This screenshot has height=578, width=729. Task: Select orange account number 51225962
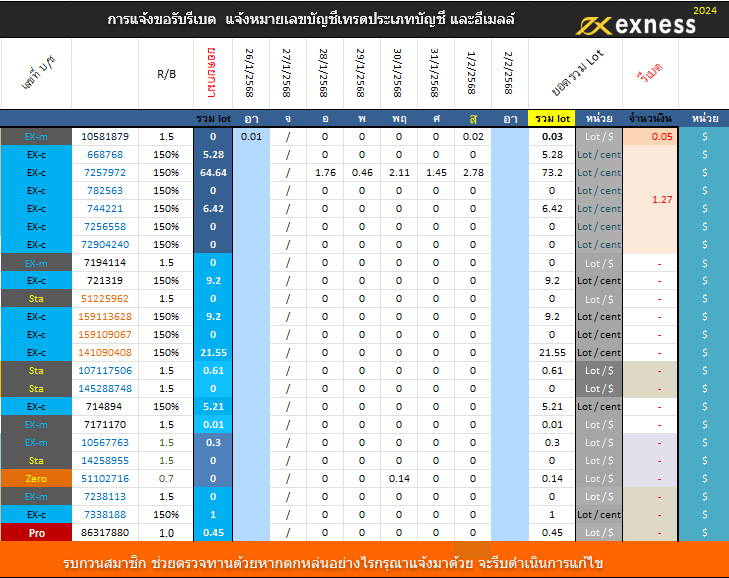(x=105, y=299)
